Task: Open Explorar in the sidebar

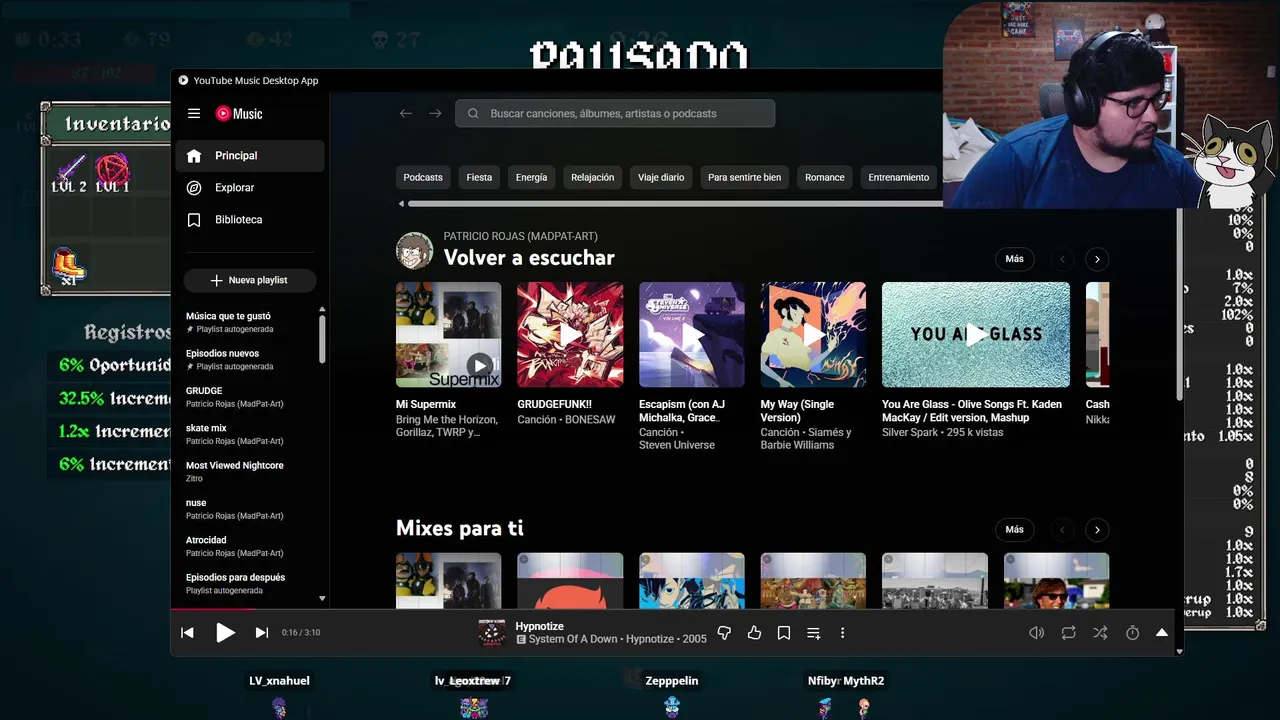Action: point(250,188)
